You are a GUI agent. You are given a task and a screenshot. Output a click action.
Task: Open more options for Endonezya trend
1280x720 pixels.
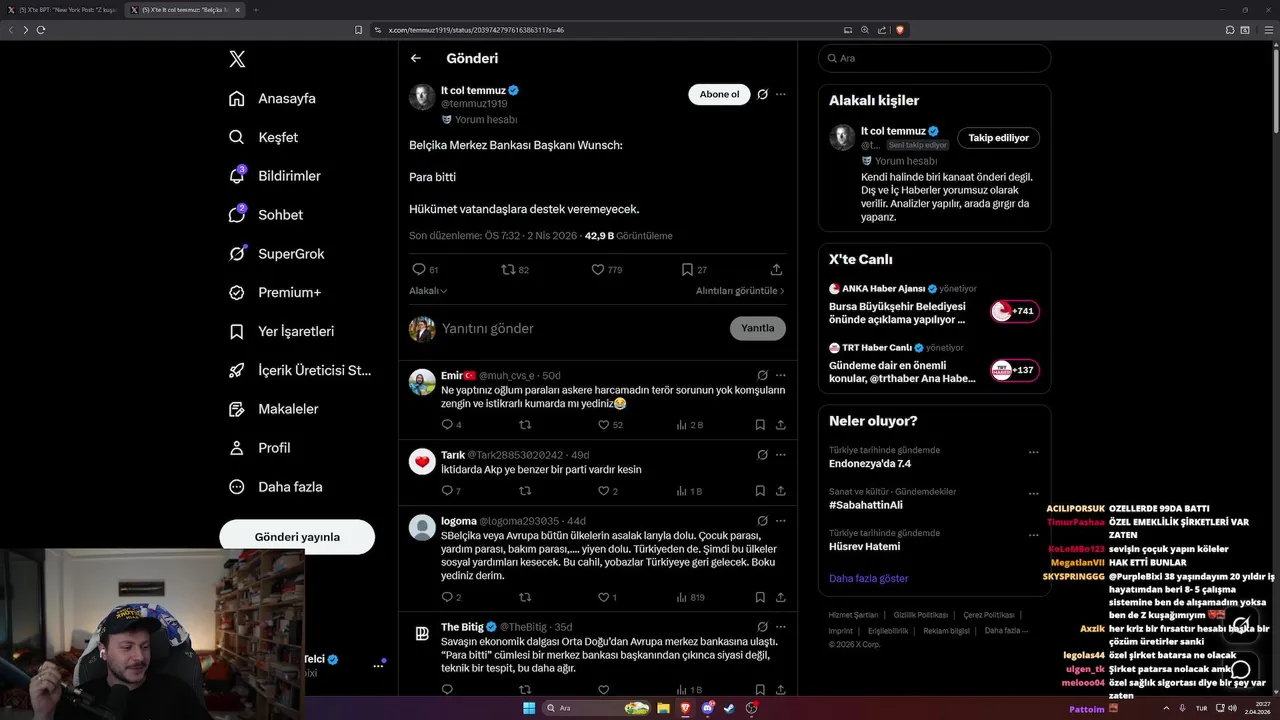(1034, 452)
